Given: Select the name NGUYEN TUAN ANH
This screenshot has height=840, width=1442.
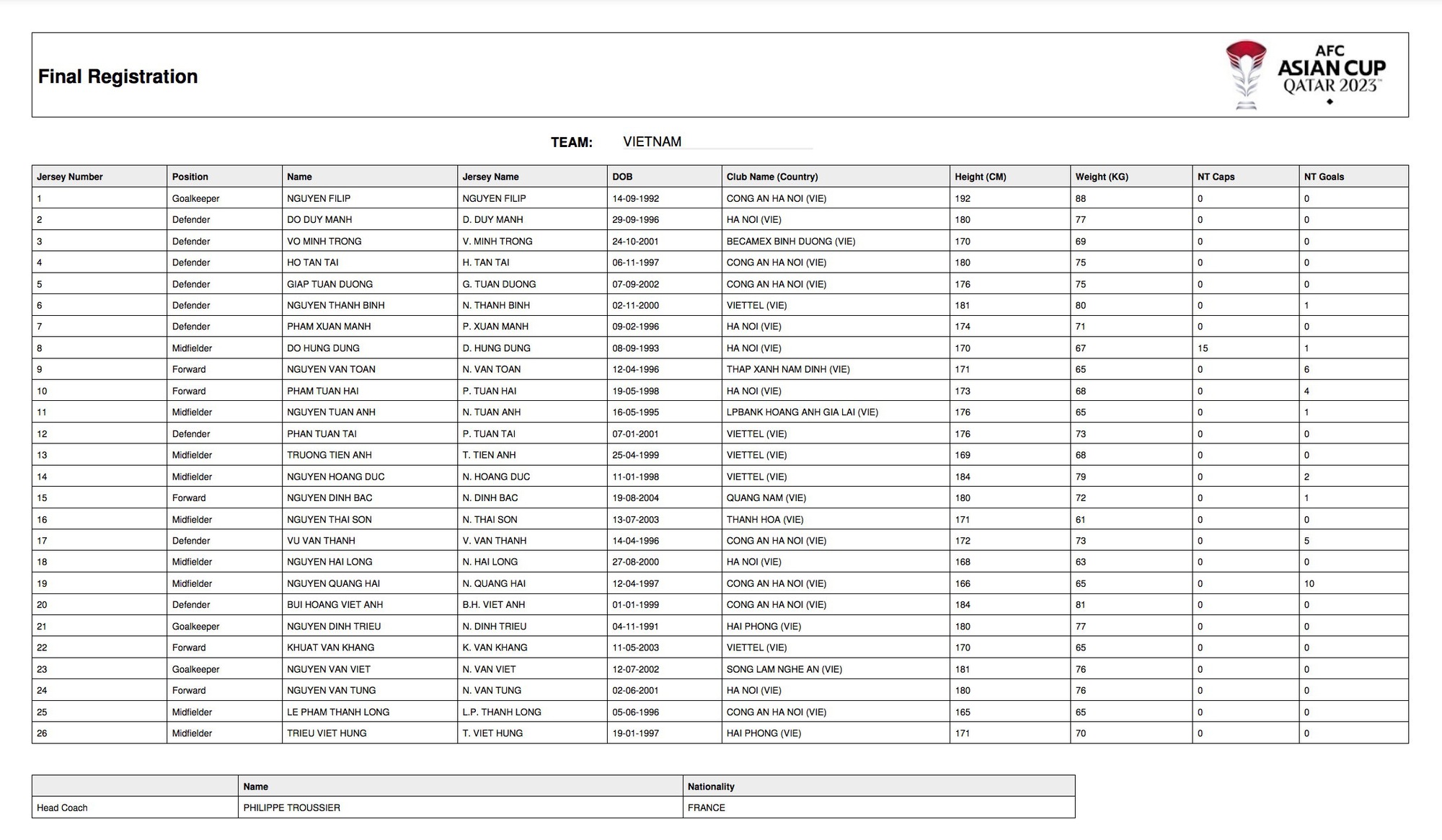Looking at the screenshot, I should coord(331,412).
